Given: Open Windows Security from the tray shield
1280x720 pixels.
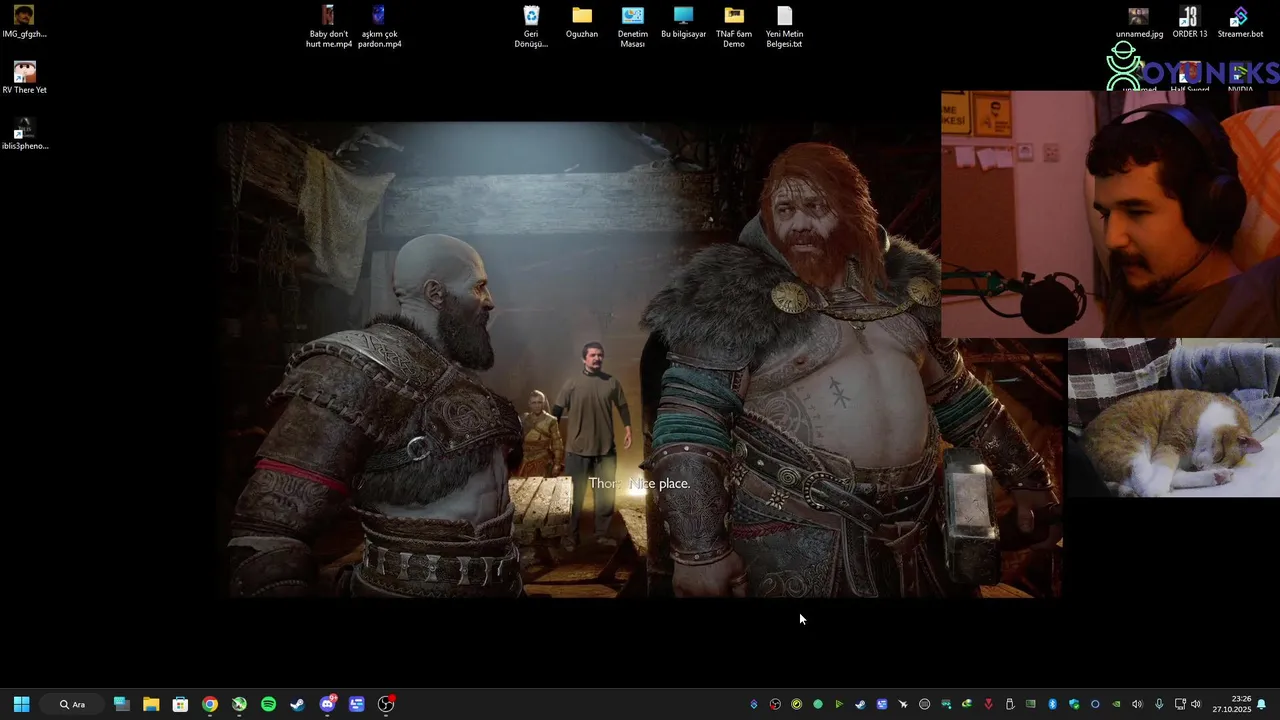Looking at the screenshot, I should pyautogui.click(x=1074, y=704).
